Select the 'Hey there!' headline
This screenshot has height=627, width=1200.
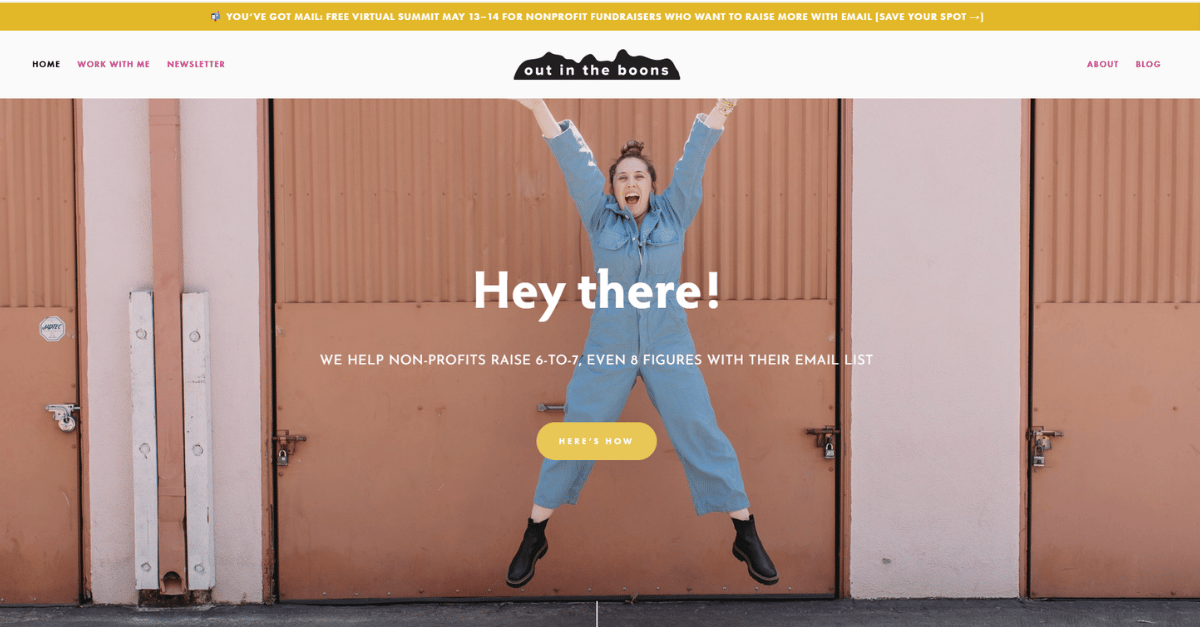coord(597,291)
